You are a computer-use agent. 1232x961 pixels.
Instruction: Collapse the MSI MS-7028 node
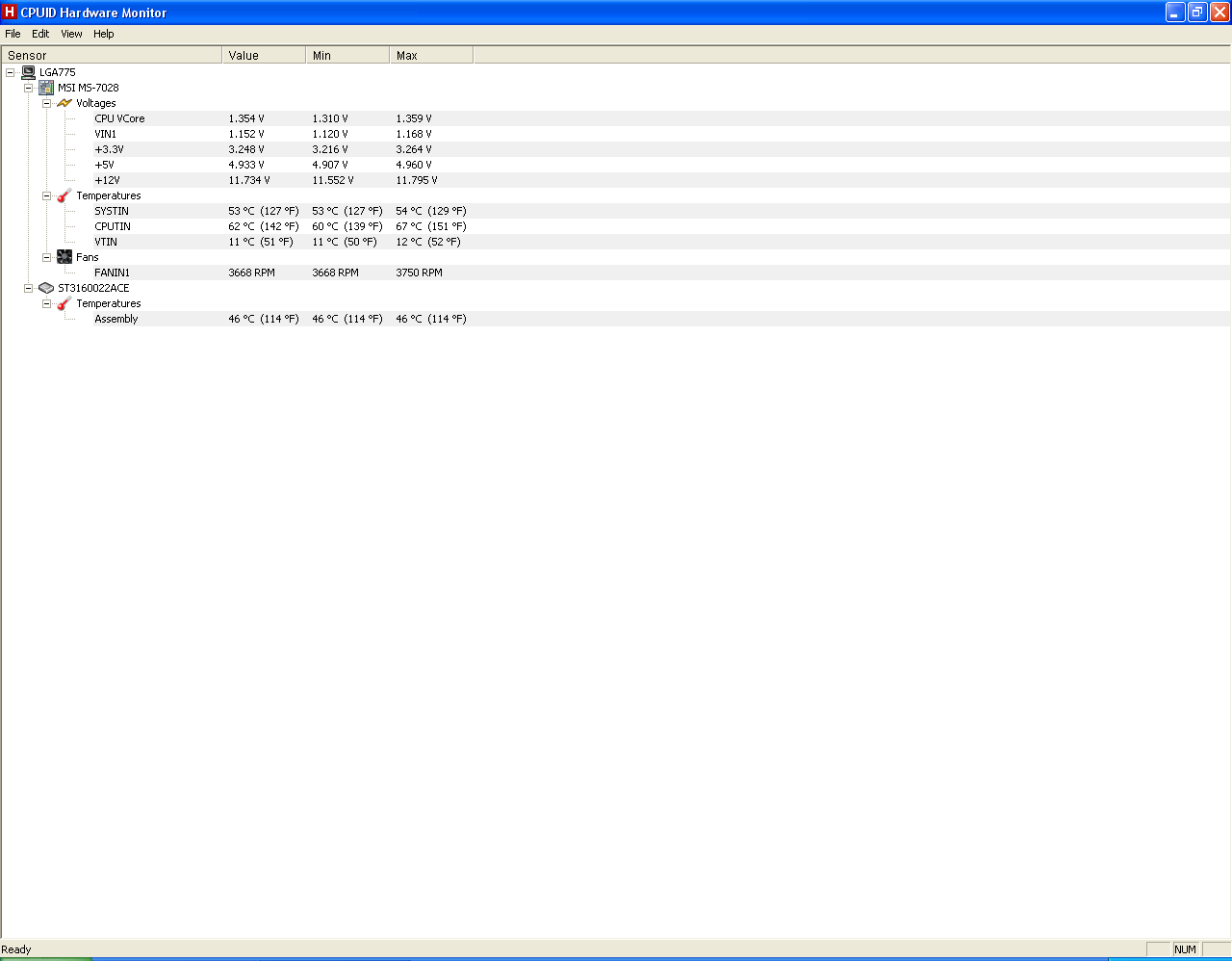click(x=28, y=88)
